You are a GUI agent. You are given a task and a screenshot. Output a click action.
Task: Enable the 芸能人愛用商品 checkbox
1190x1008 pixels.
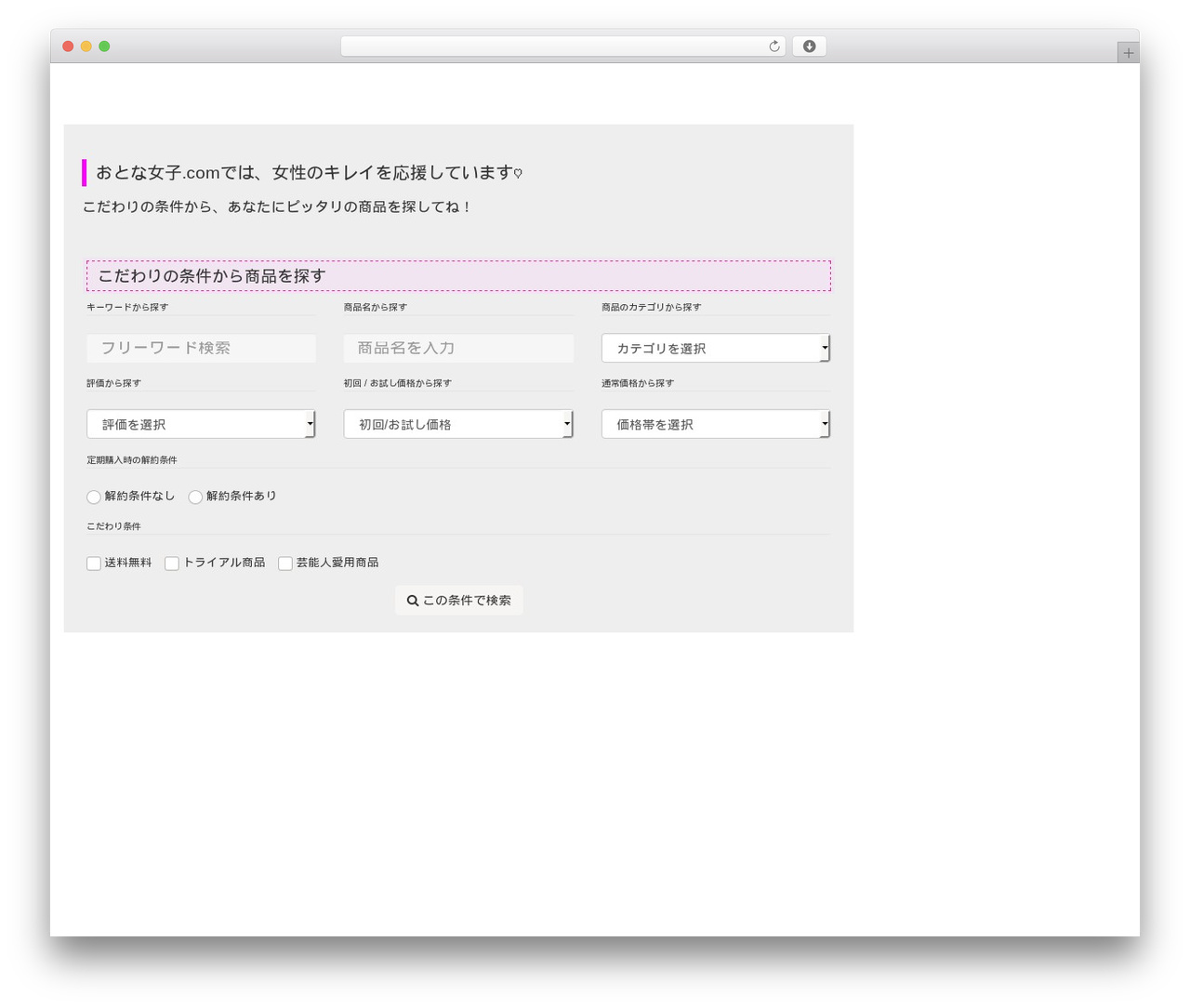pos(285,564)
